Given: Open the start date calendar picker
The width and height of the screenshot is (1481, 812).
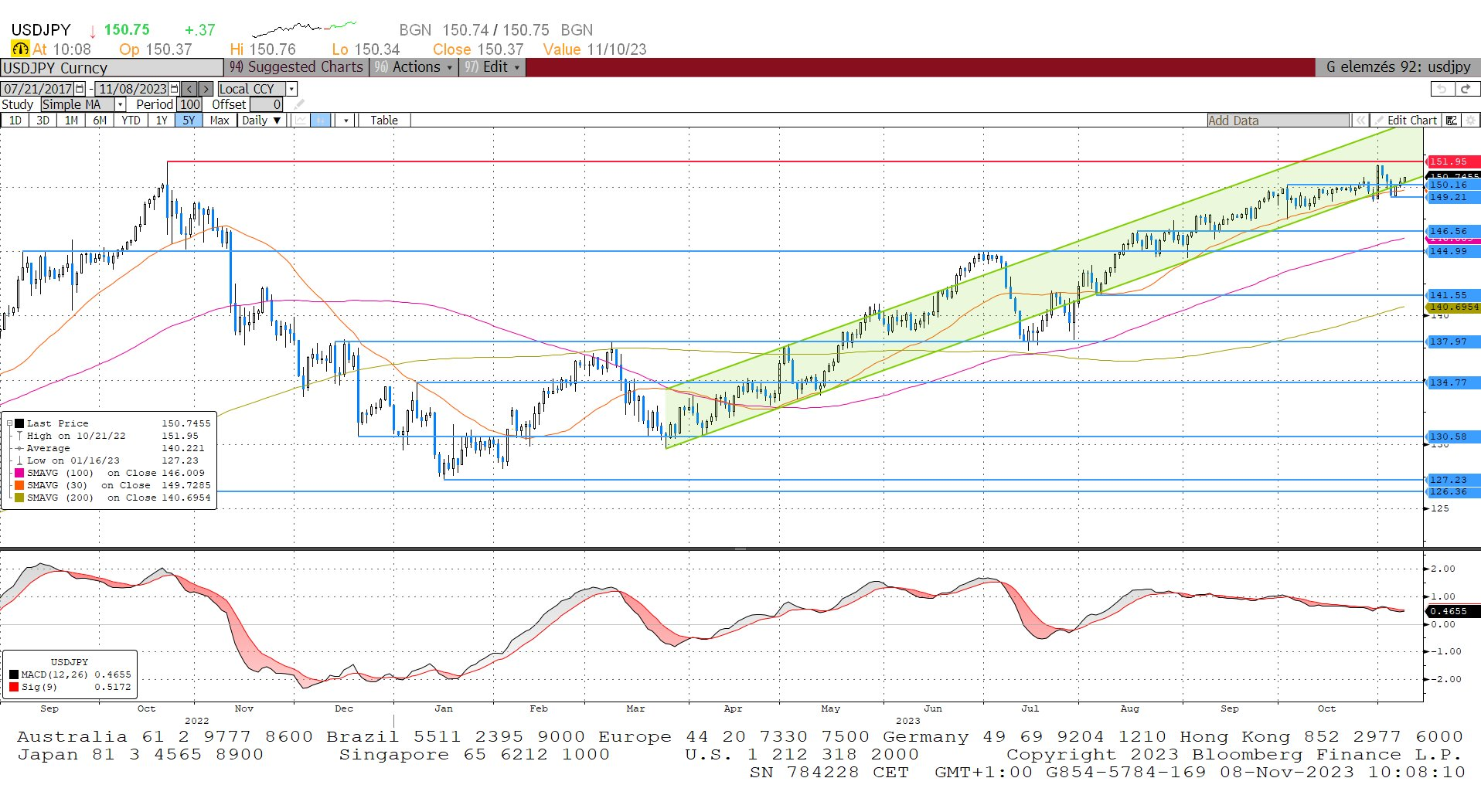Looking at the screenshot, I should [x=80, y=89].
